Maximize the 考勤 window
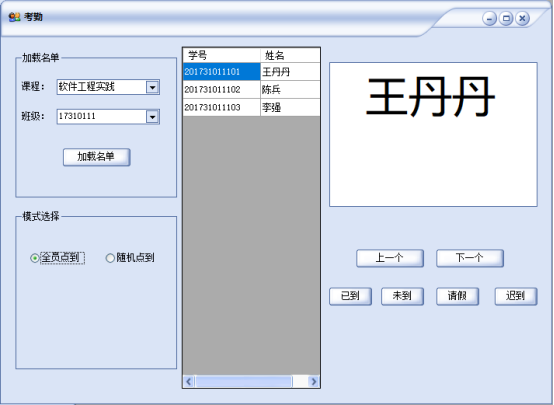 pos(506,18)
